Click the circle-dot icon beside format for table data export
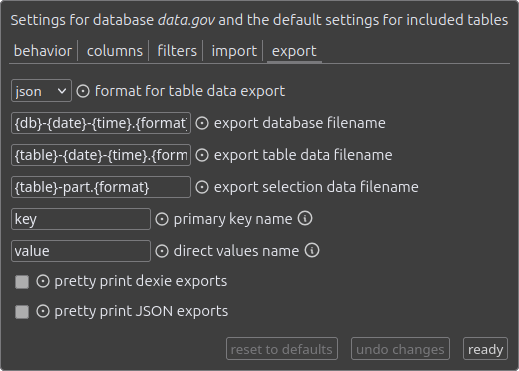Screen dimensions: 519x371 coord(83,91)
